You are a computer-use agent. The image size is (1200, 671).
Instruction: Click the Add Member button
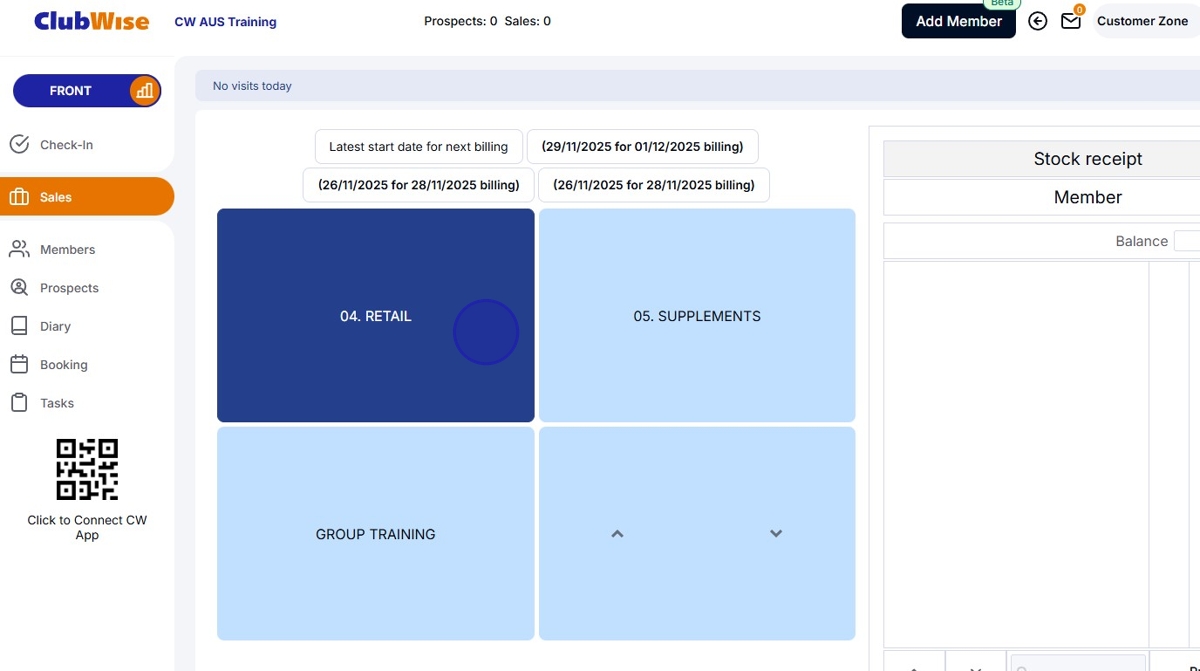click(958, 21)
